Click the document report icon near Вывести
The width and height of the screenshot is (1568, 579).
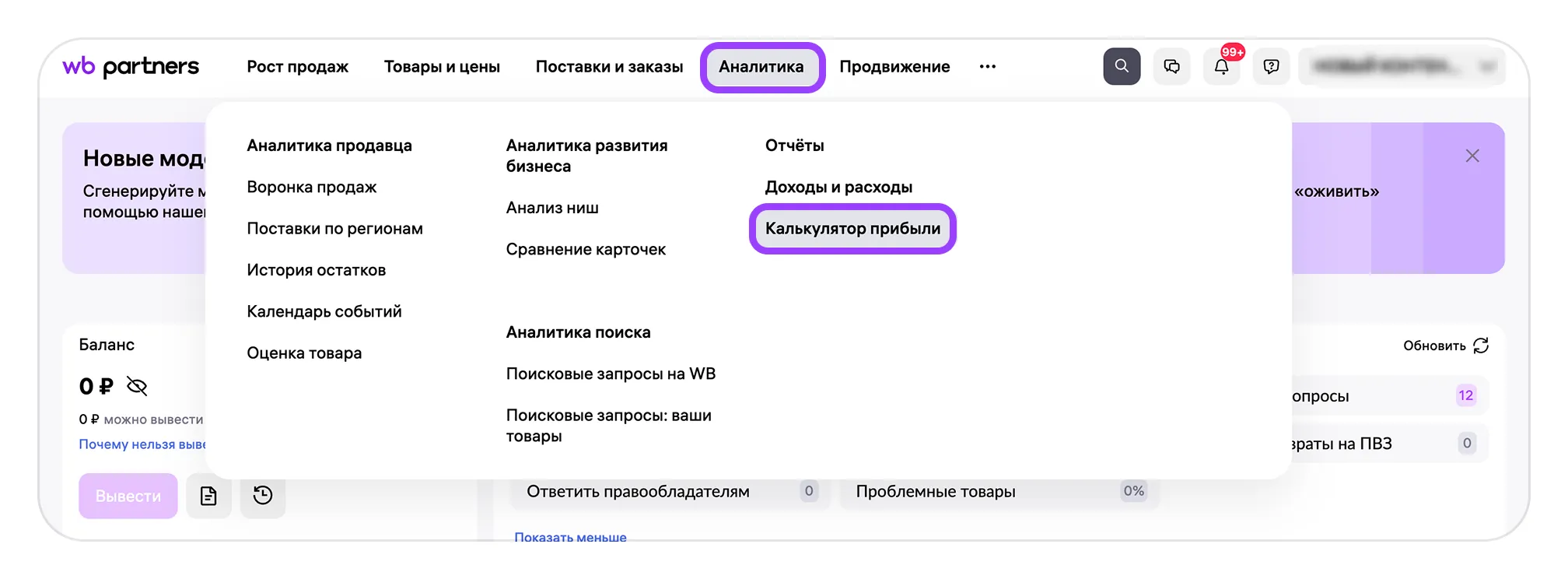tap(208, 496)
